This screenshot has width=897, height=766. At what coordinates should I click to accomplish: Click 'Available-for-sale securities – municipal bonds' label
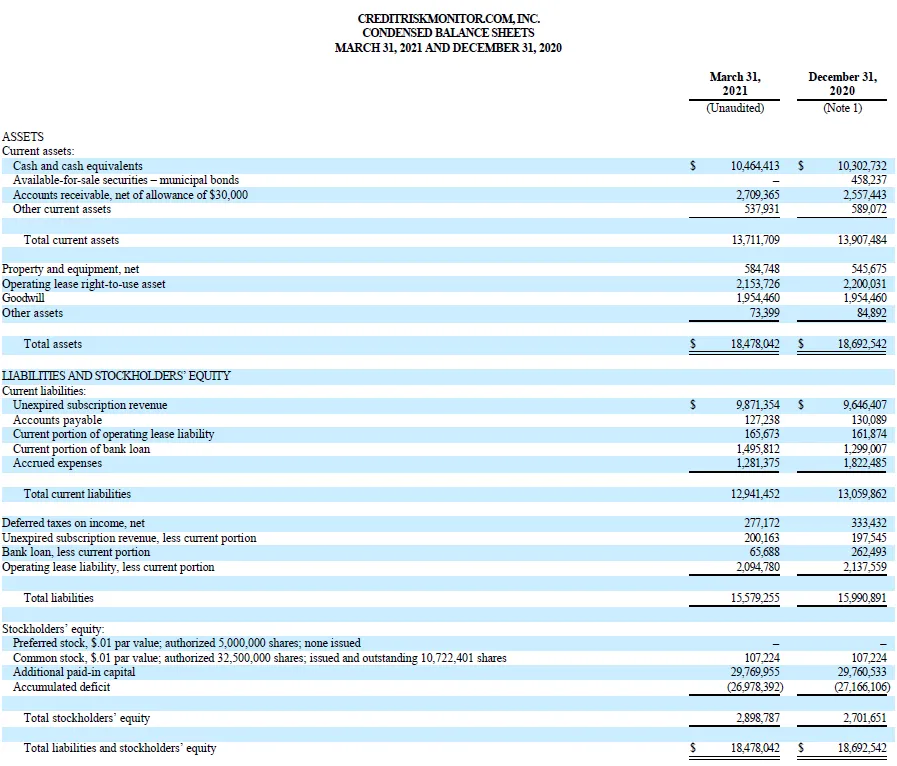[x=126, y=180]
